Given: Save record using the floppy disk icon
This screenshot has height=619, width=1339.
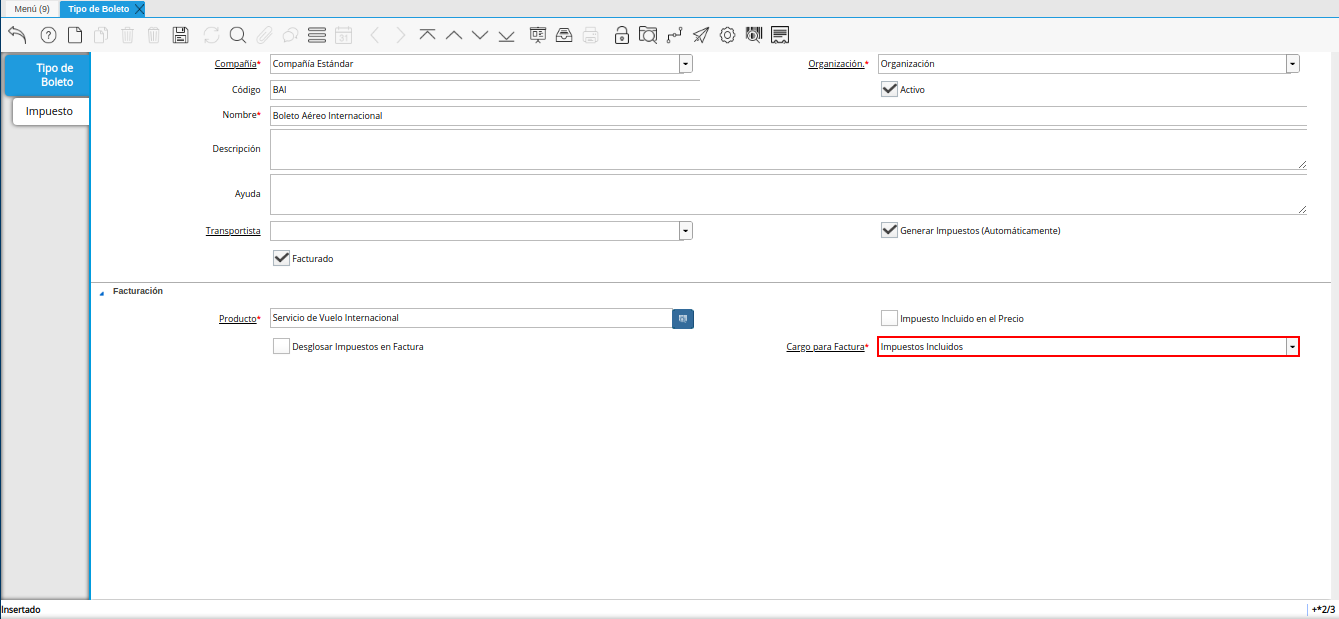Looking at the screenshot, I should coord(180,35).
